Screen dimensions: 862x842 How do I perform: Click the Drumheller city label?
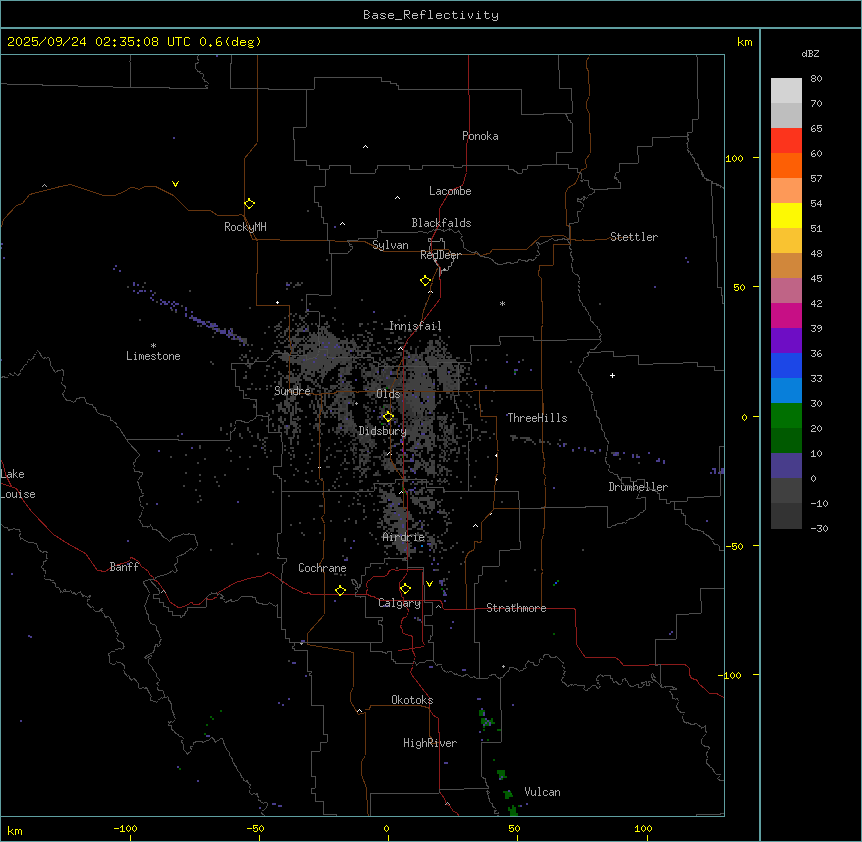tap(638, 487)
